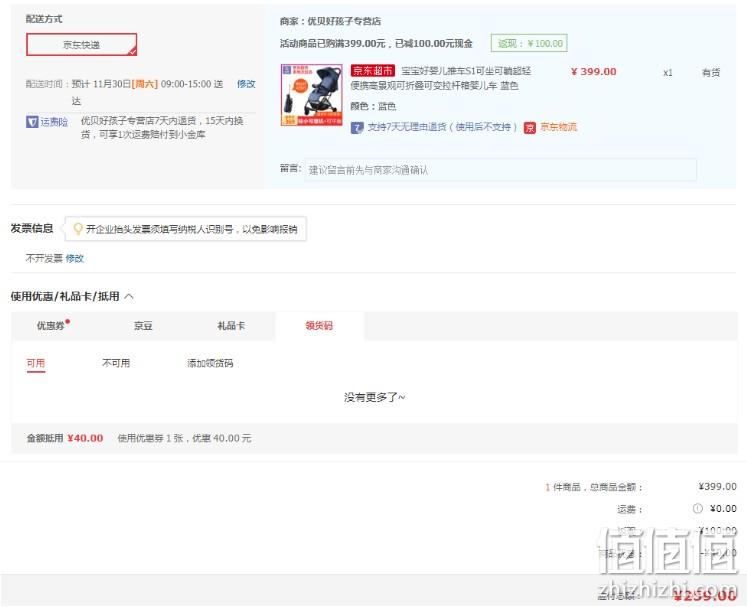Click the 金额抵用 ¥40.00 amount
Viewport: 747px width, 607px height.
85,438
